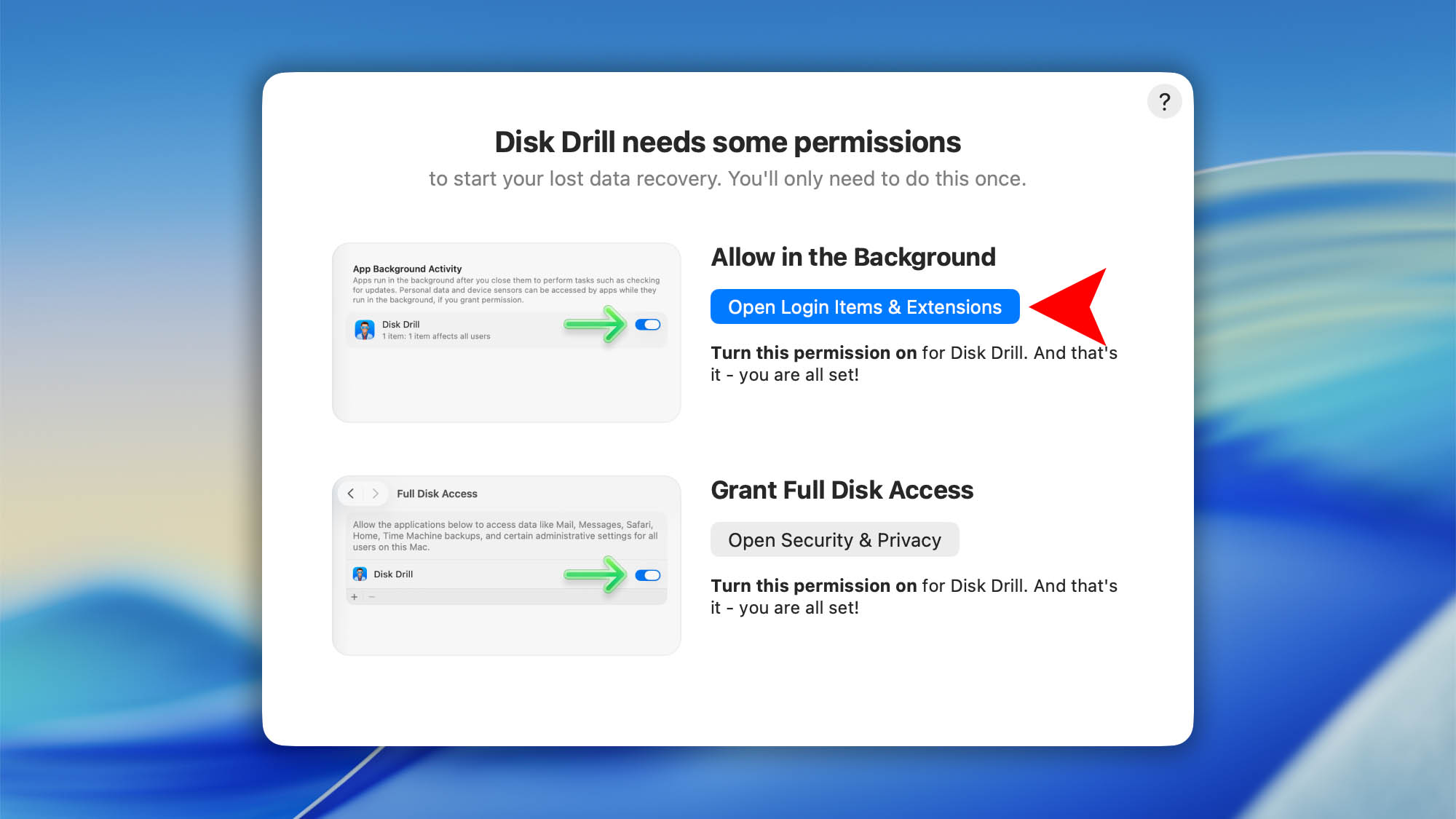1456x819 pixels.
Task: Open the help question mark
Action: pos(1164,101)
